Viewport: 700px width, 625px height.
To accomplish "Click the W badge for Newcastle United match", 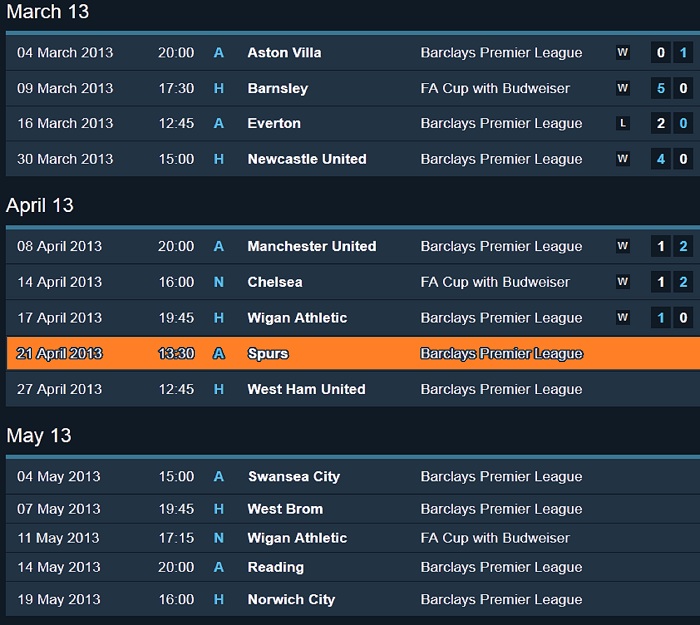I will [x=623, y=159].
